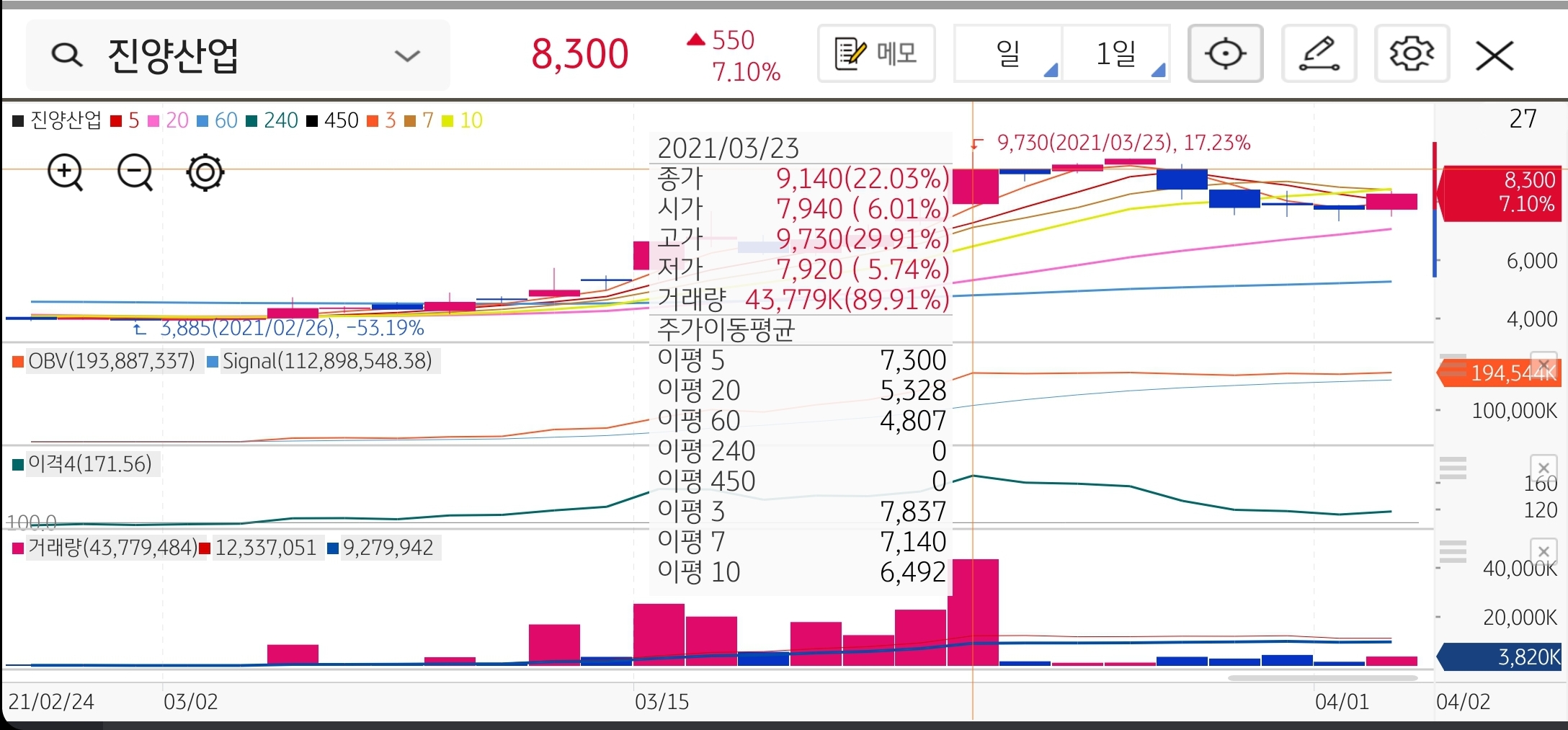Tap the search magnifier icon beside 진양산업
The image size is (1568, 730).
click(67, 55)
